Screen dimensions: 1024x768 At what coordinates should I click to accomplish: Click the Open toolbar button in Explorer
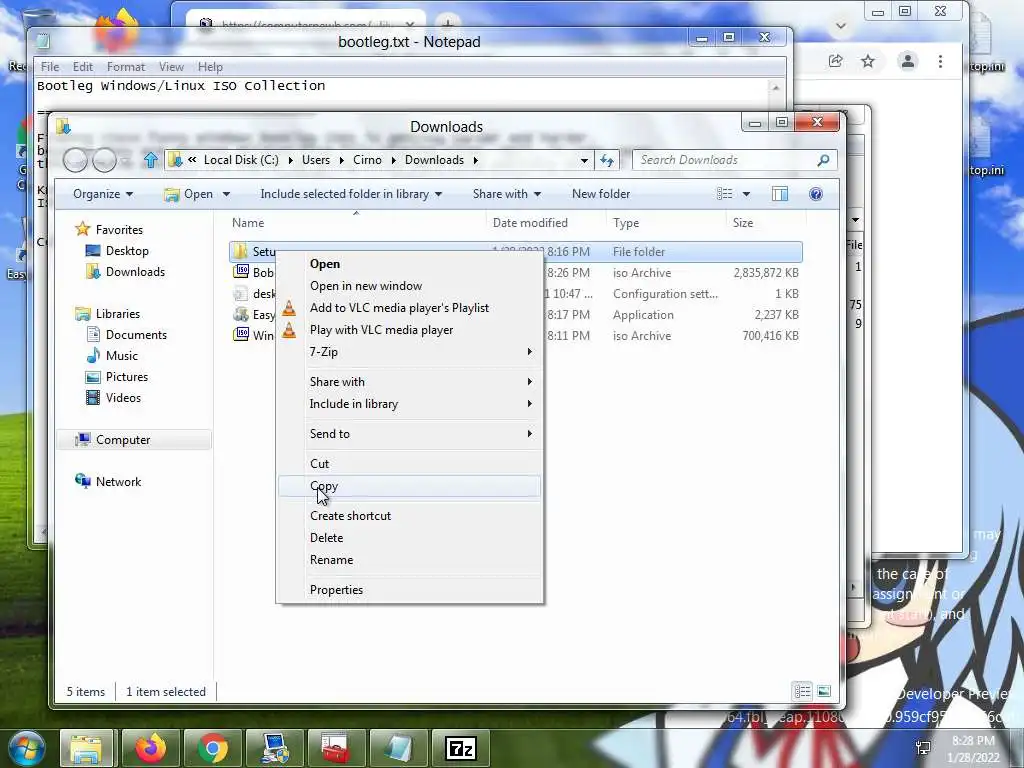click(x=189, y=194)
